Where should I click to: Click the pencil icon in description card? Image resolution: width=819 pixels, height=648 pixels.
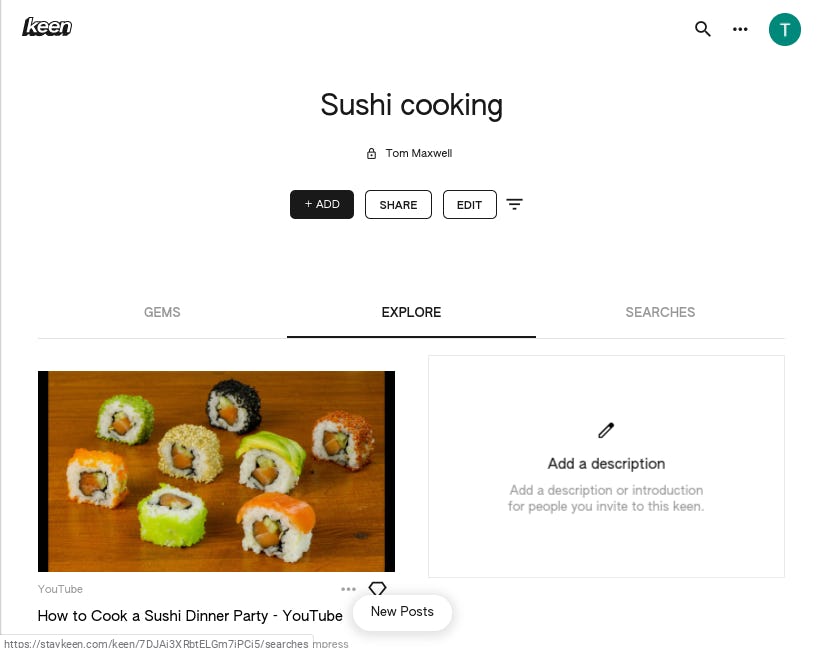click(606, 431)
